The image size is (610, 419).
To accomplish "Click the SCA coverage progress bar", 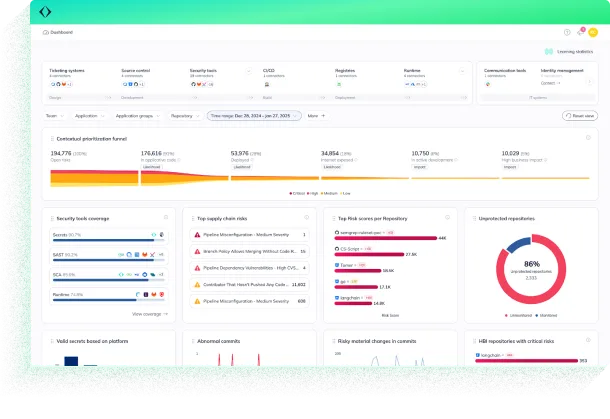I will click(108, 280).
